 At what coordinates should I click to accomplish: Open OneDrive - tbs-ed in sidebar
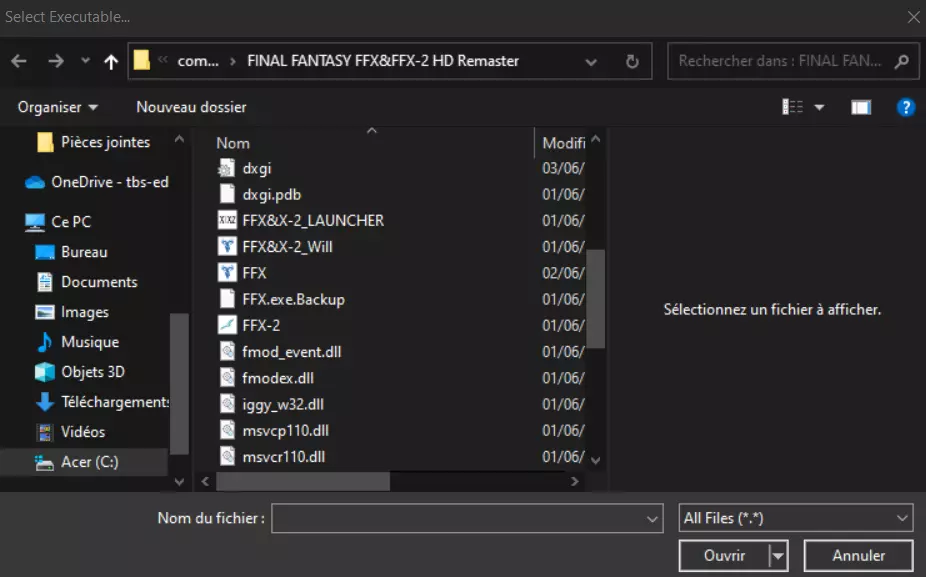(x=97, y=182)
